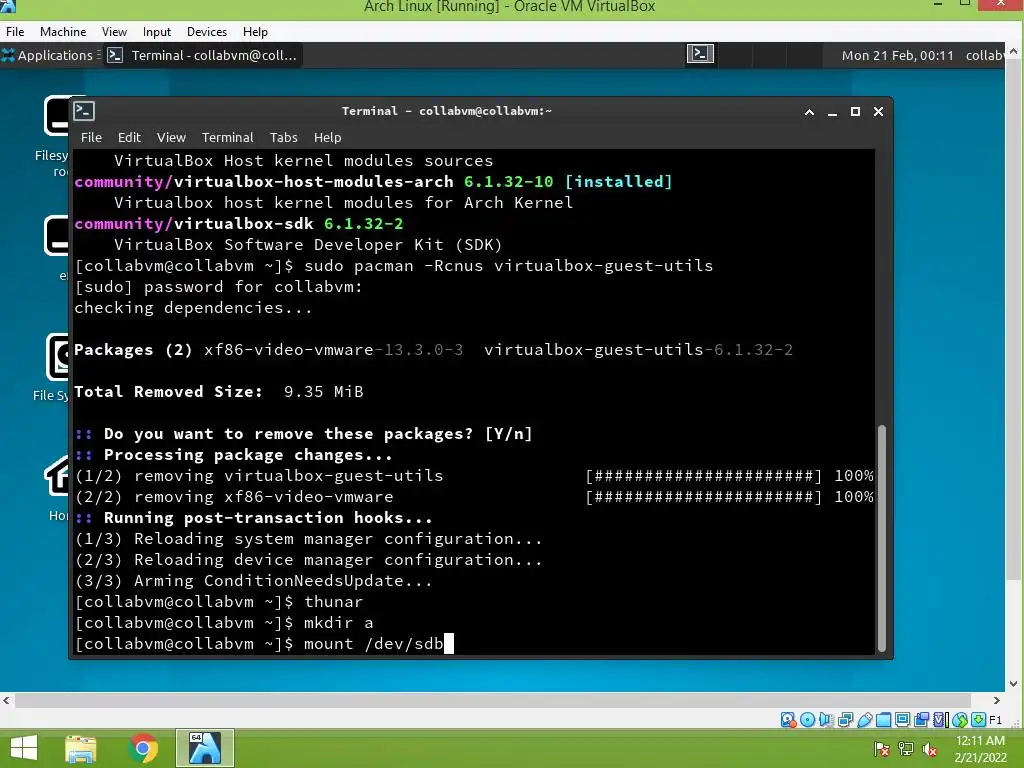Open the Xfce Applications menu
The width and height of the screenshot is (1024, 768).
48,56
